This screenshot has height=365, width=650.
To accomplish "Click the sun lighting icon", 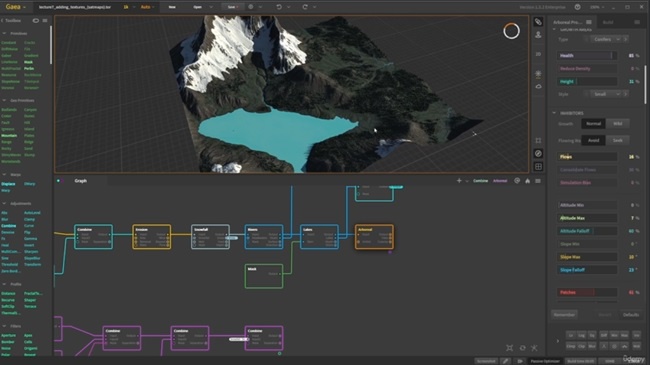I will click(538, 74).
